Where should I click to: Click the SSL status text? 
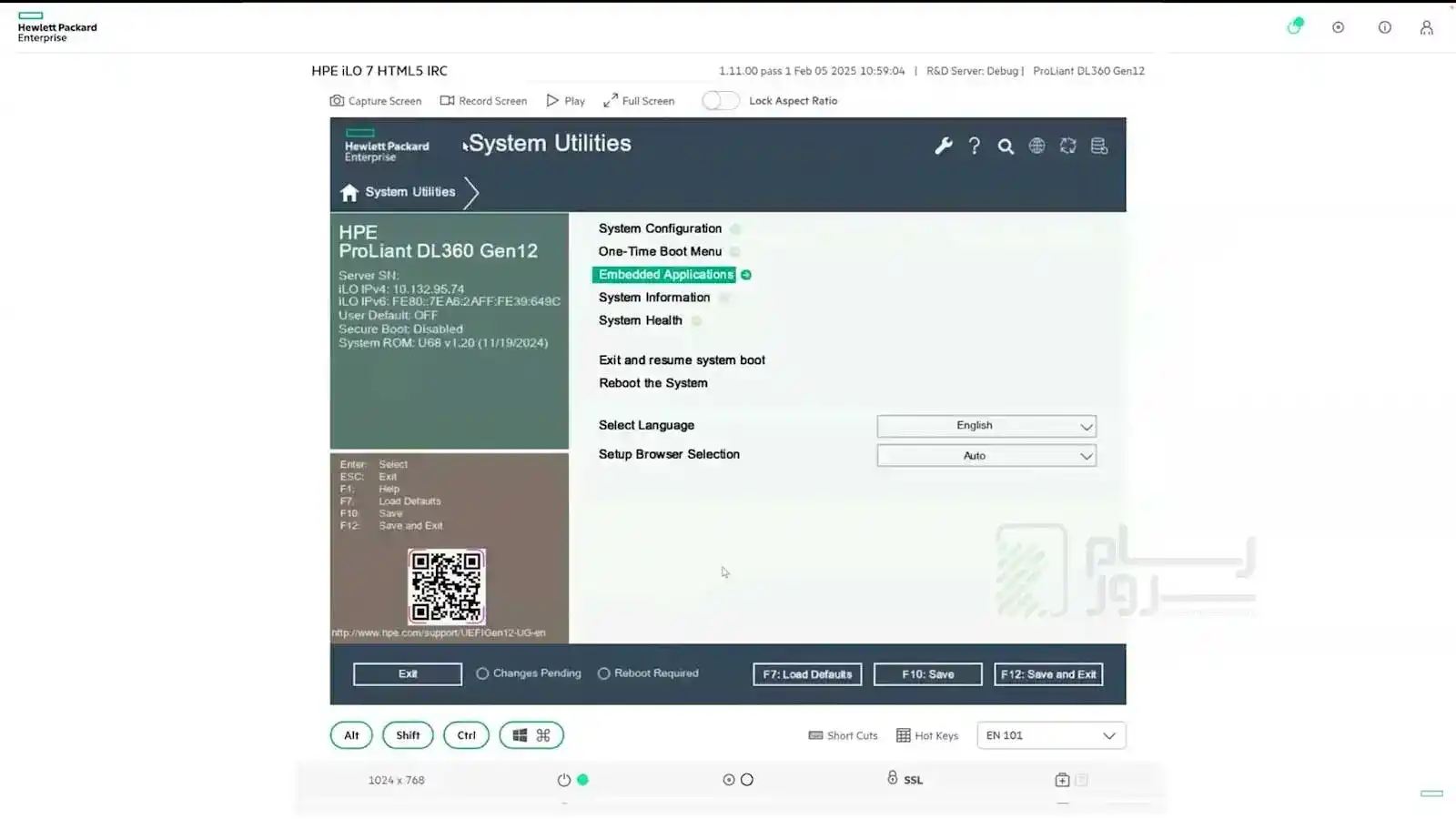pyautogui.click(x=914, y=780)
